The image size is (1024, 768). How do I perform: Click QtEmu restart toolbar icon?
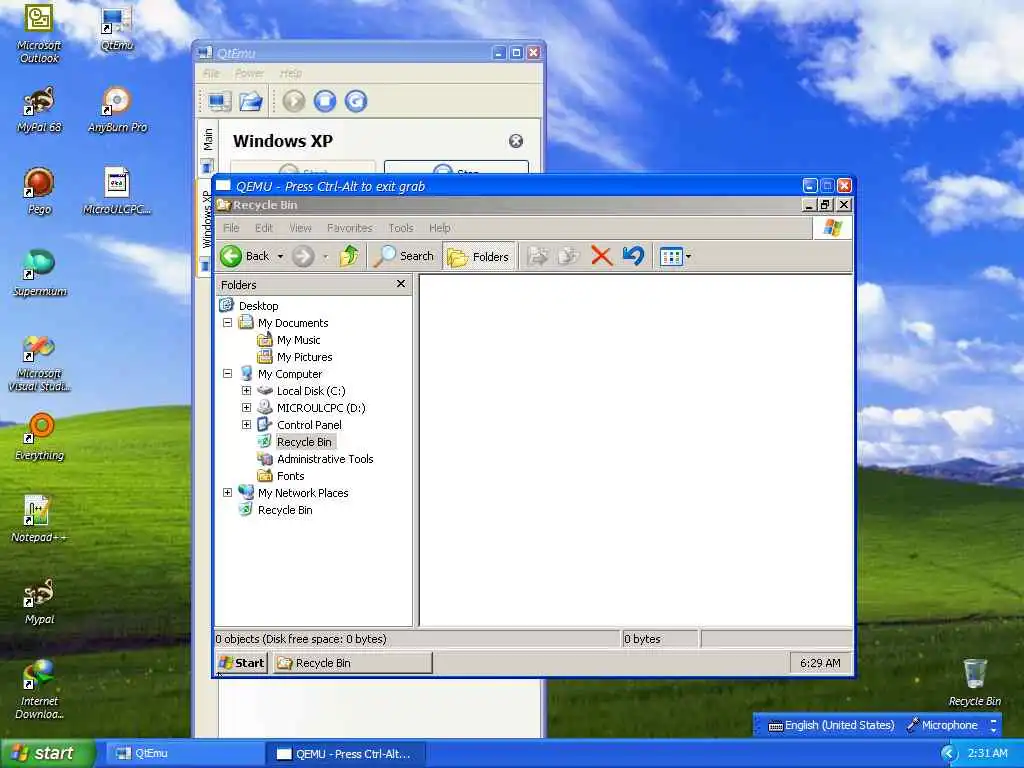(356, 101)
